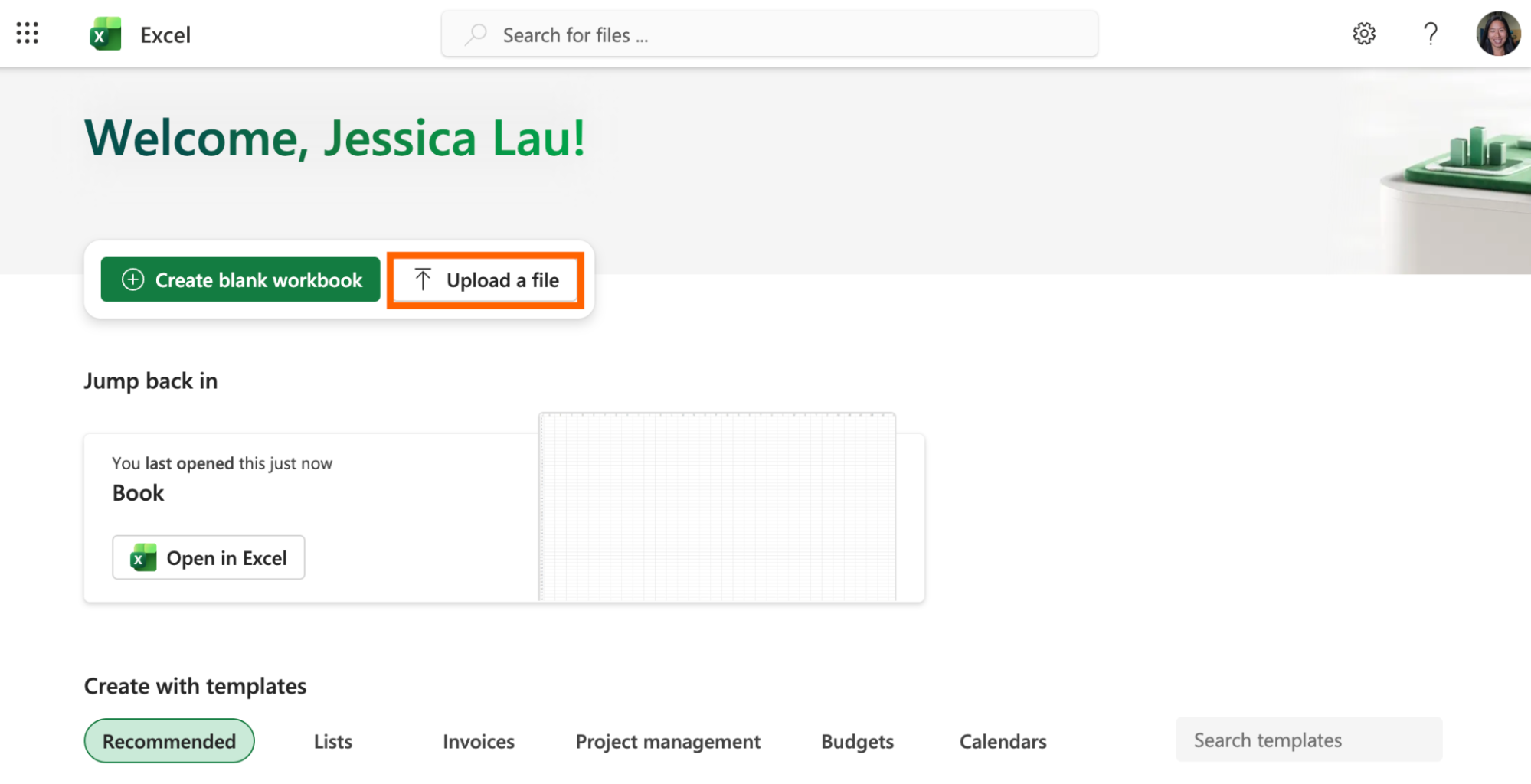Image resolution: width=1531 pixels, height=784 pixels.
Task: Show the Calendars templates tab
Action: (1003, 741)
